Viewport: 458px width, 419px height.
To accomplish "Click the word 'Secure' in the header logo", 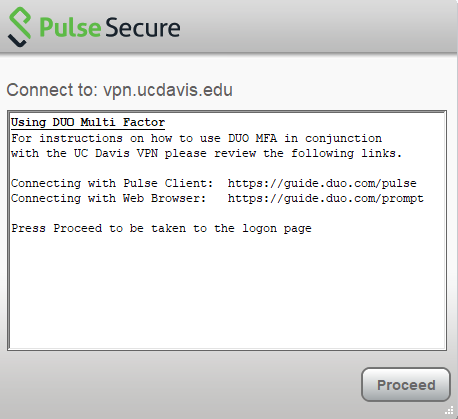I will tap(143, 27).
